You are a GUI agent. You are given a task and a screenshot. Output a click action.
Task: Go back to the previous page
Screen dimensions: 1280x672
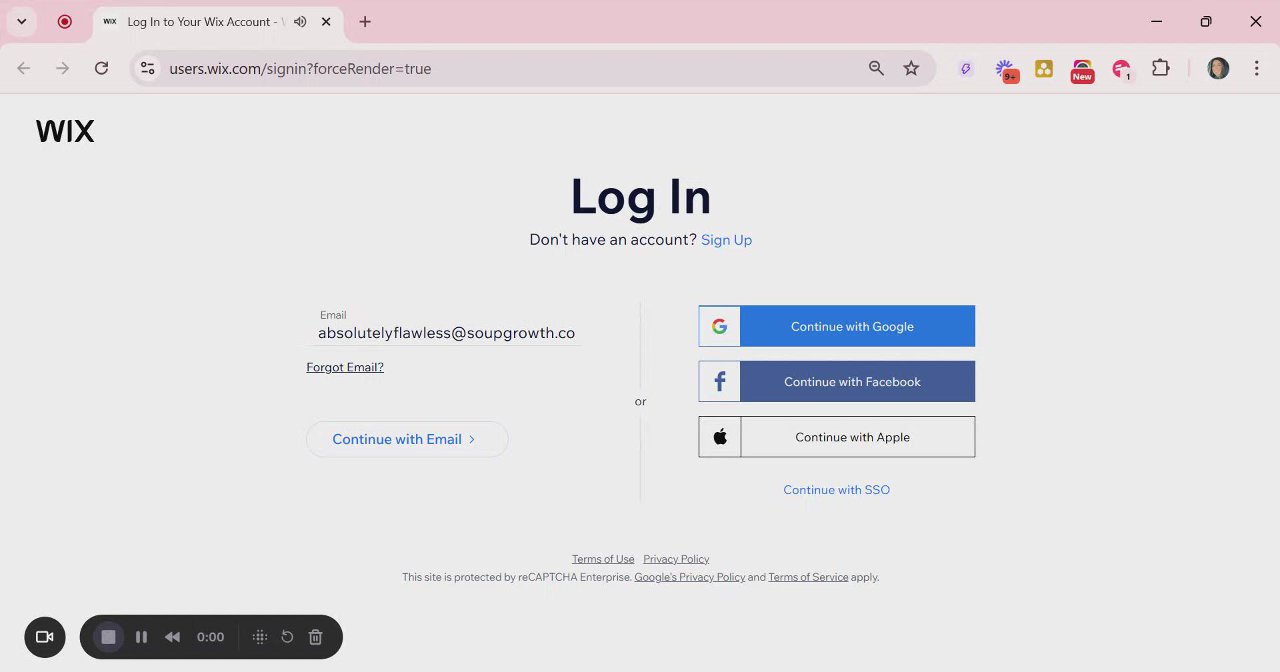(24, 68)
